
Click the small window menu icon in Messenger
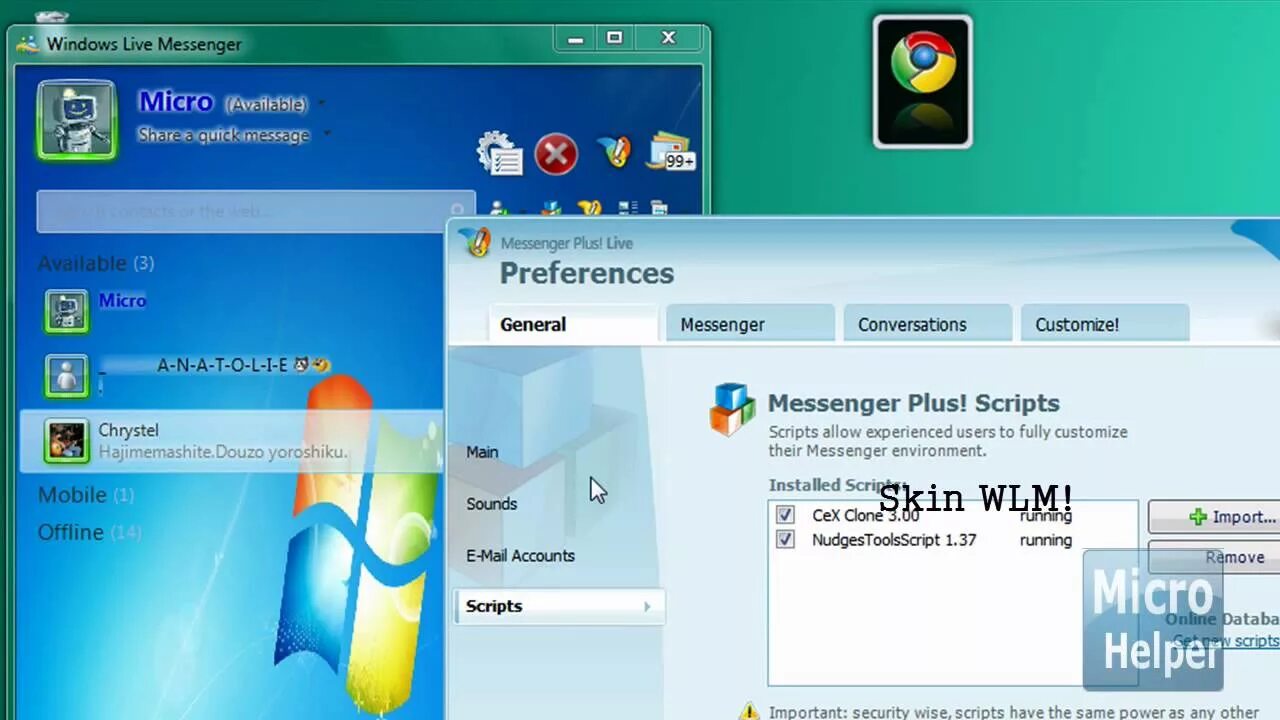pyautogui.click(x=659, y=208)
